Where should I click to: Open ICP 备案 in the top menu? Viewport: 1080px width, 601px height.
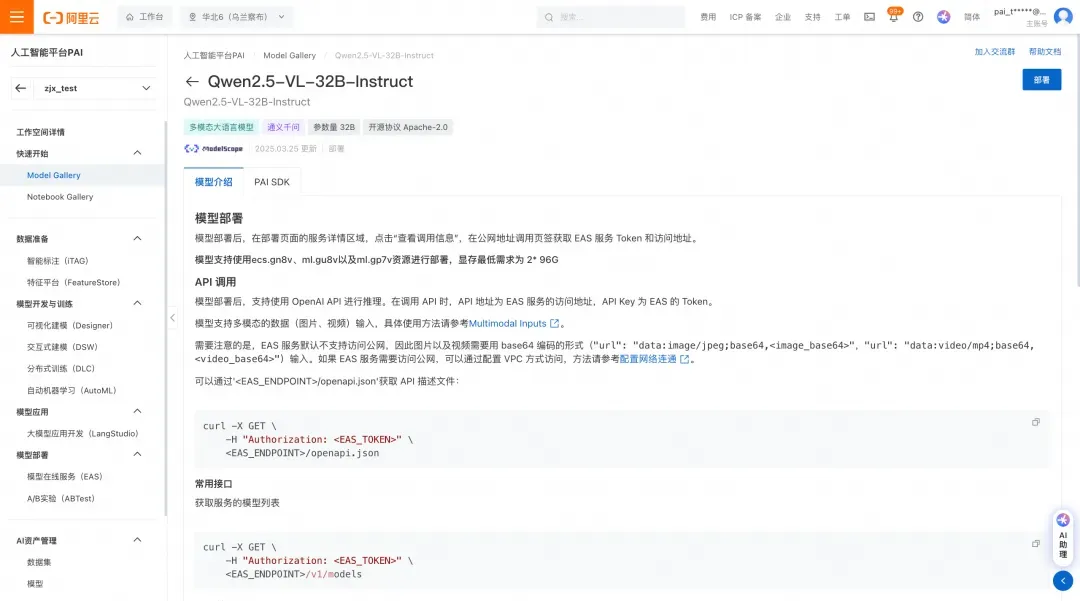click(x=745, y=17)
